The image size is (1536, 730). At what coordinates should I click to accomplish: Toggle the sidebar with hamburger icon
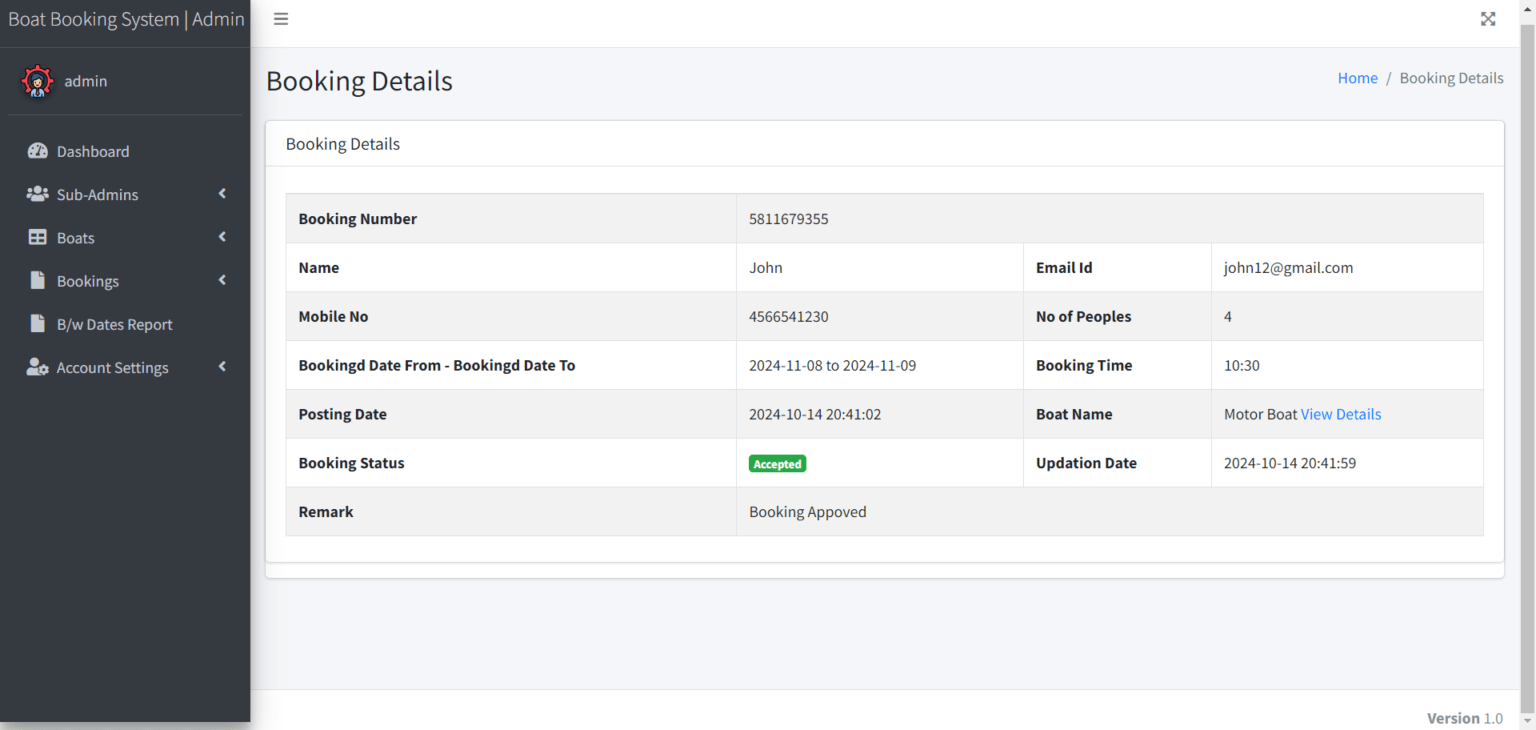281,18
